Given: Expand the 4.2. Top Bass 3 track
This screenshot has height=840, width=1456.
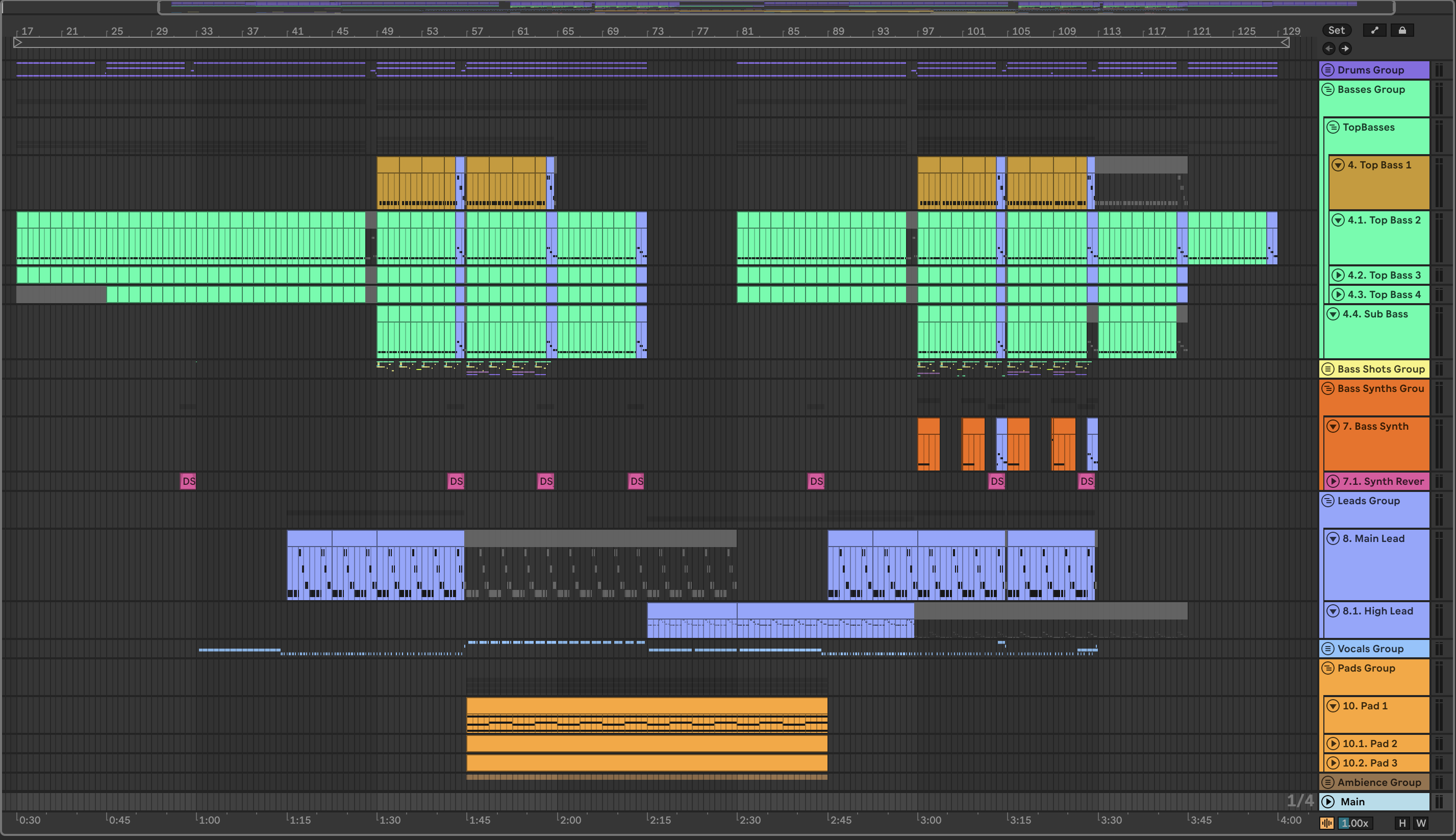Looking at the screenshot, I should [1338, 275].
